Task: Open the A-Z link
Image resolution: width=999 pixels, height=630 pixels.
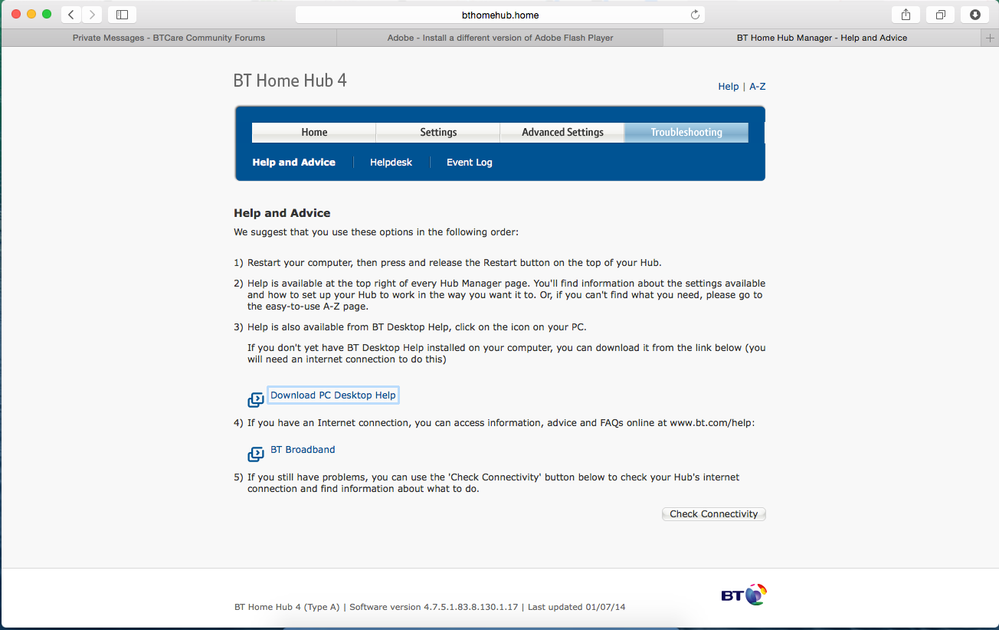Action: coord(758,87)
